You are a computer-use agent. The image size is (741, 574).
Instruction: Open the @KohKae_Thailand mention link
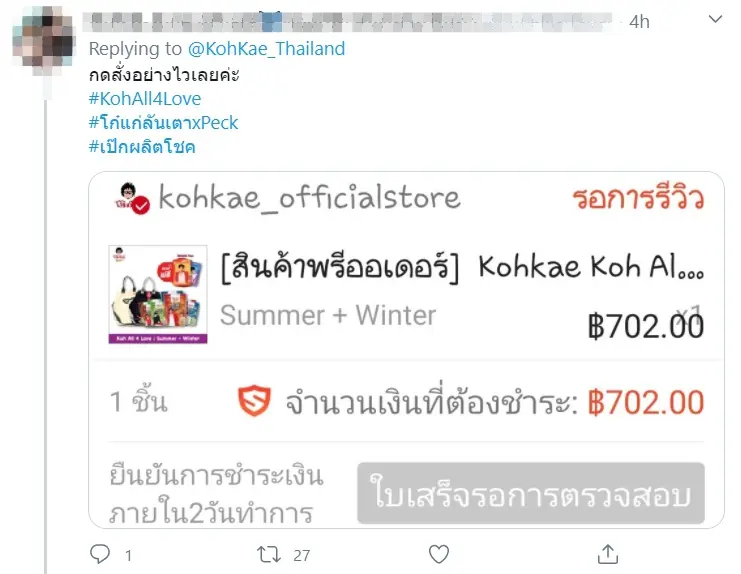(267, 49)
